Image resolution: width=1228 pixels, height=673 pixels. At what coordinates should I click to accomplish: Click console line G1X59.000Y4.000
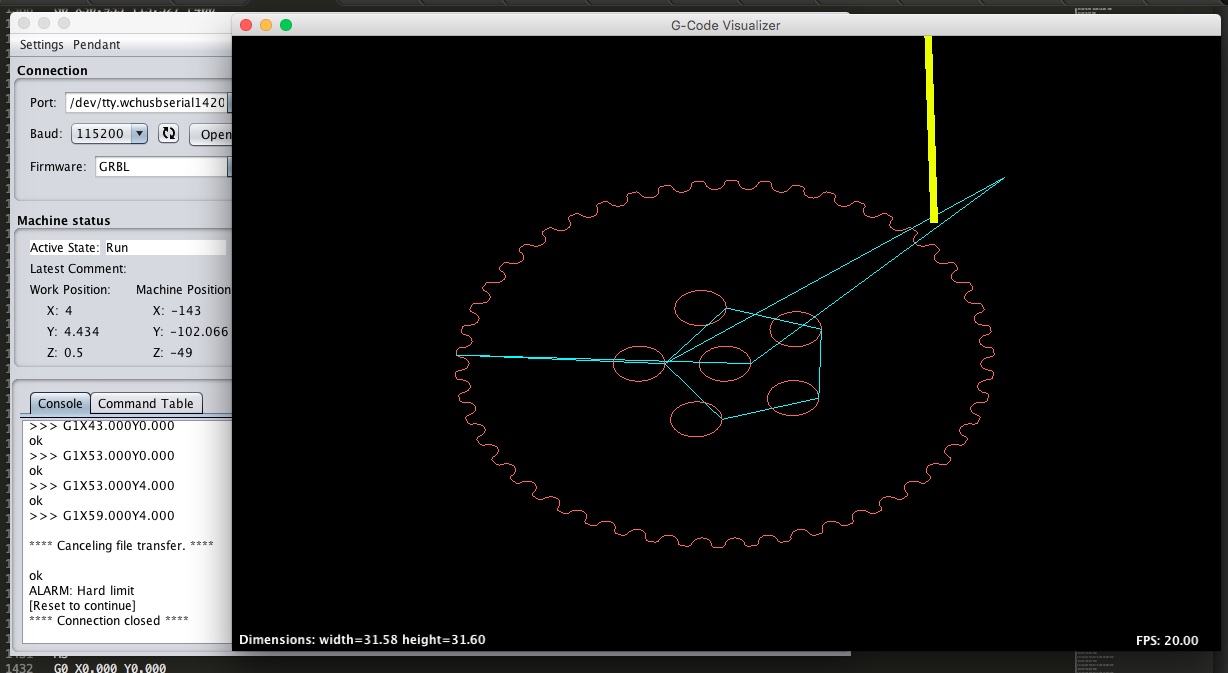click(102, 516)
